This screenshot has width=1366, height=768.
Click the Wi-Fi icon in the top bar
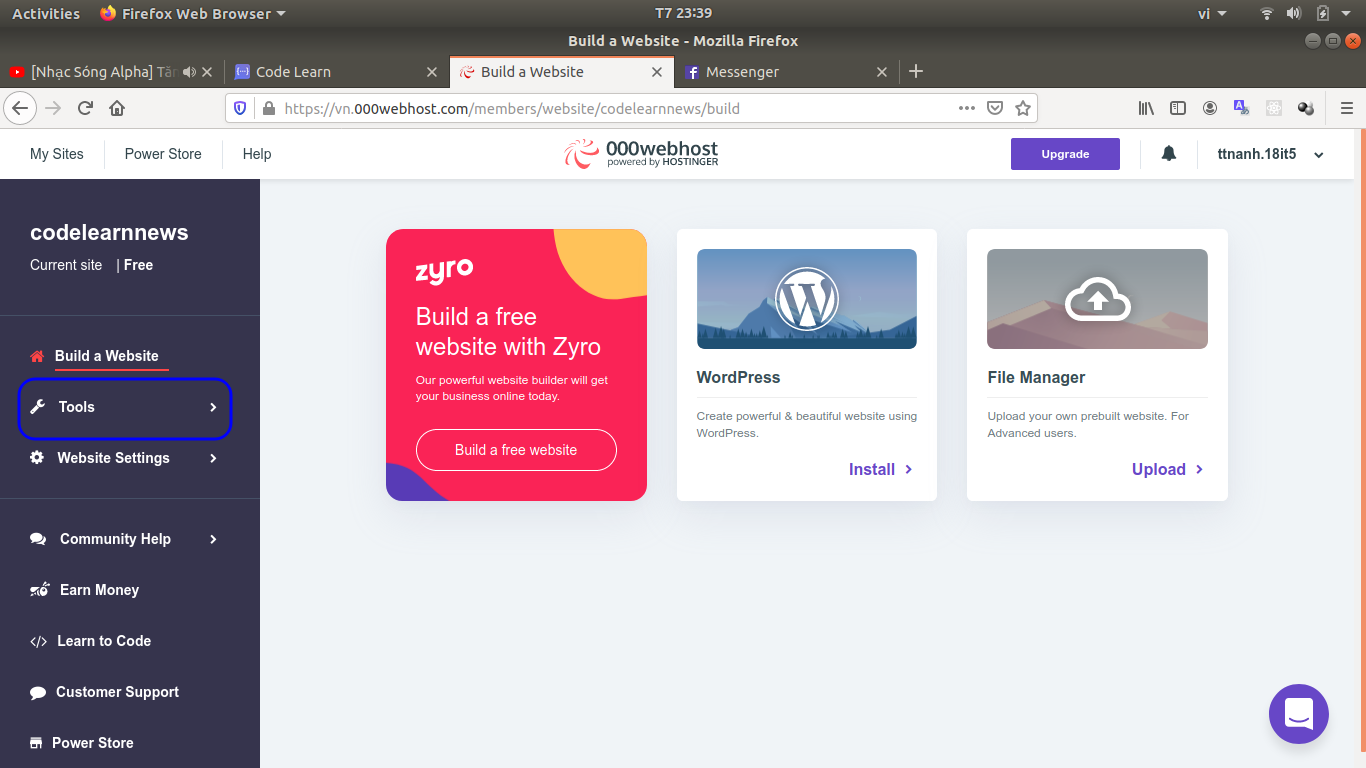point(1267,14)
